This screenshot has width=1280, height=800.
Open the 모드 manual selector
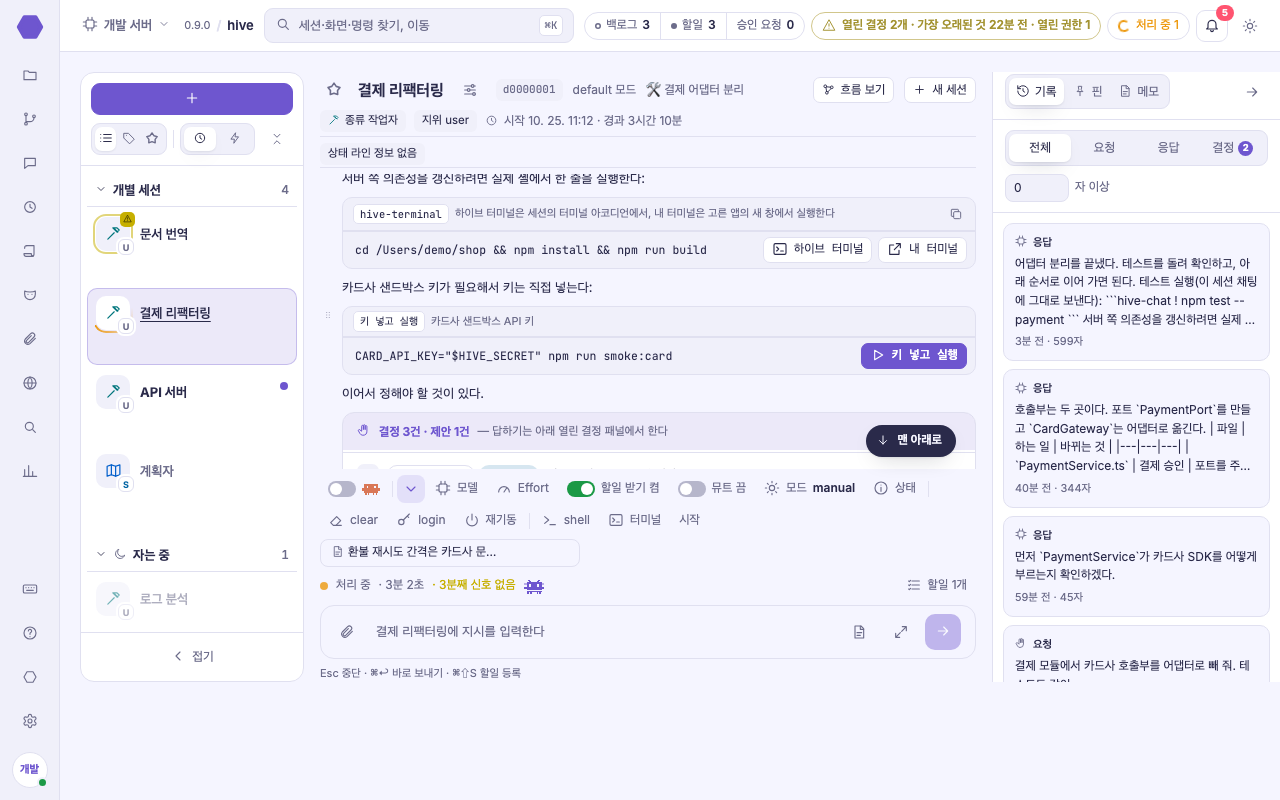tap(810, 488)
